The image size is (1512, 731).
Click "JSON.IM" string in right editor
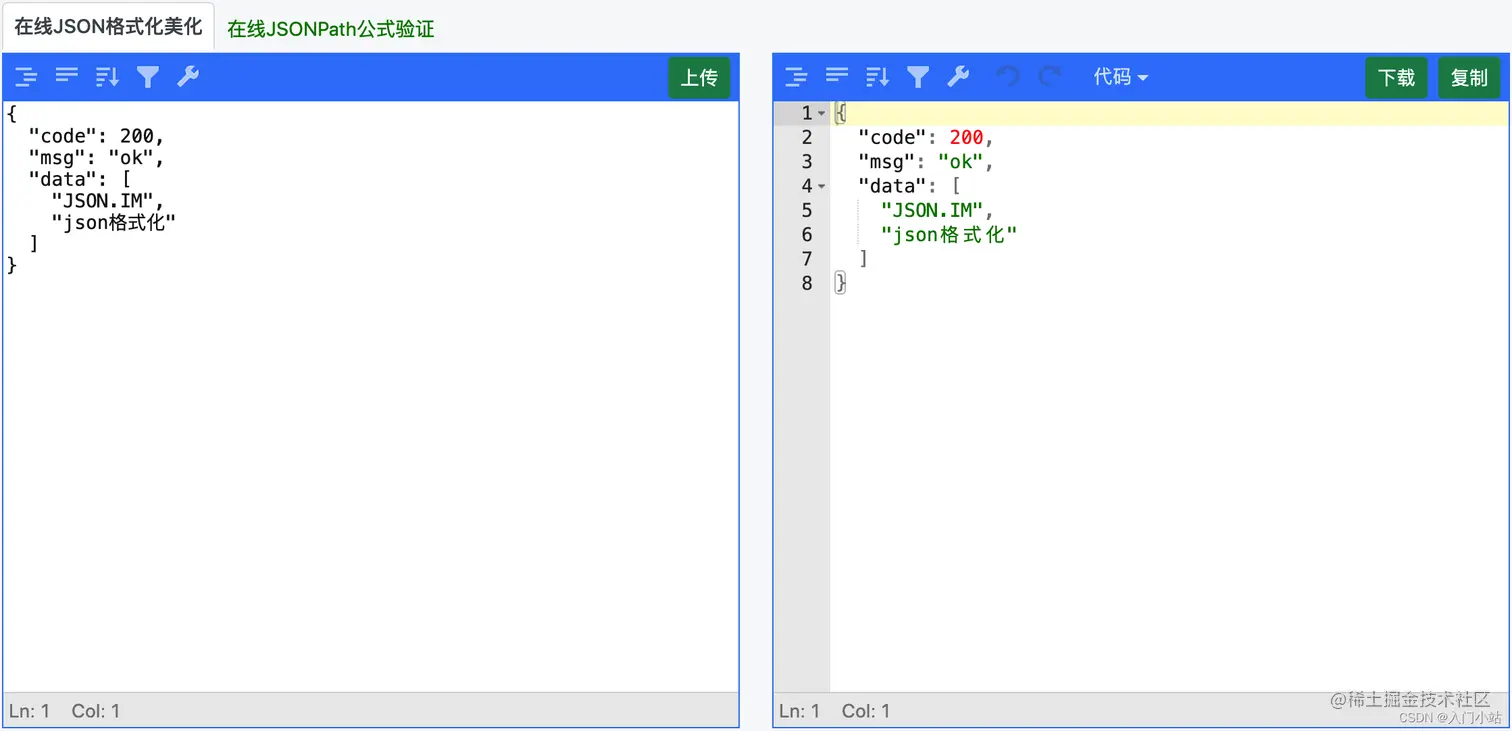932,210
